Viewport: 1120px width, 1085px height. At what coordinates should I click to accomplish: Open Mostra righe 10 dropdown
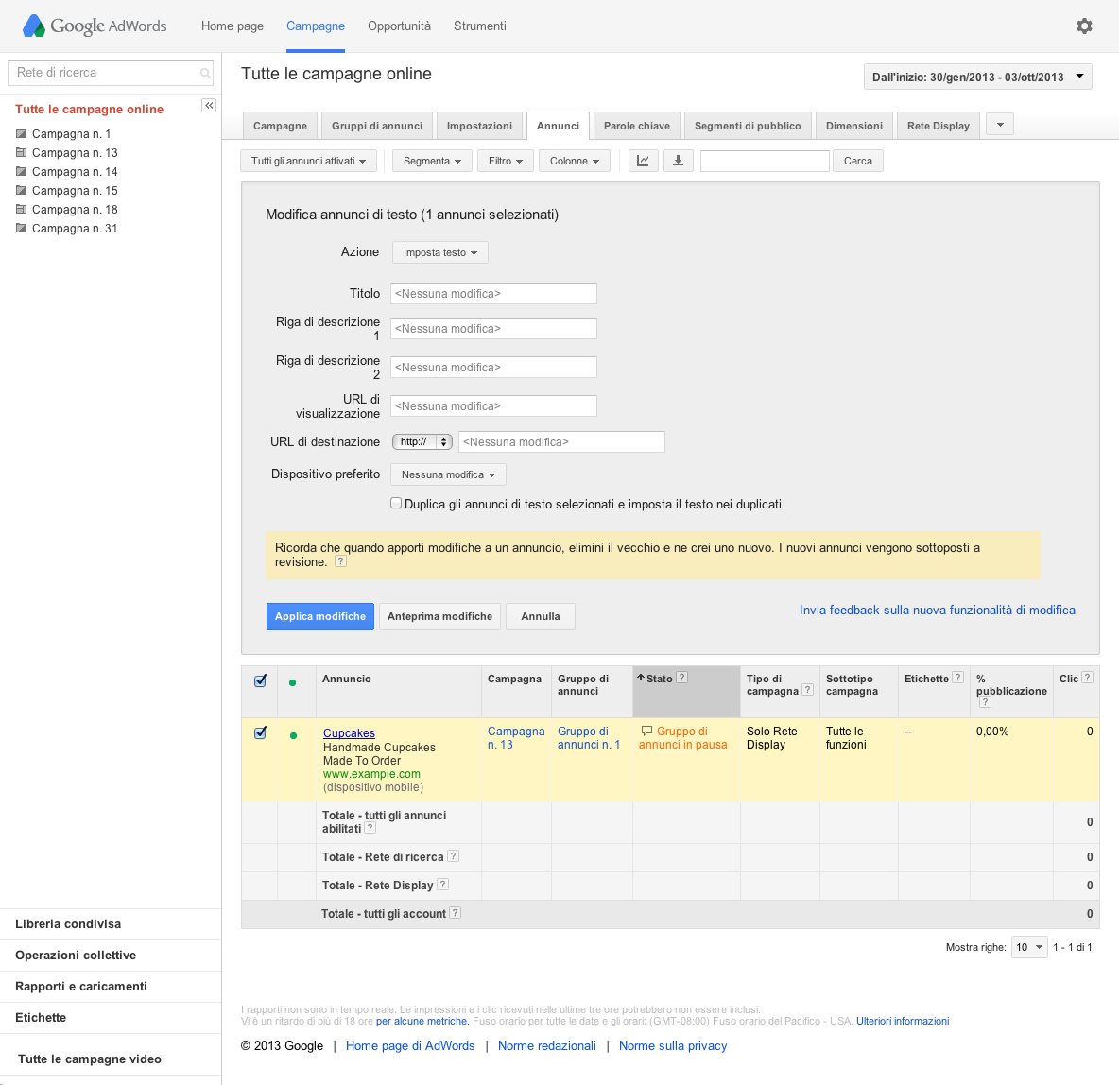coord(1029,947)
